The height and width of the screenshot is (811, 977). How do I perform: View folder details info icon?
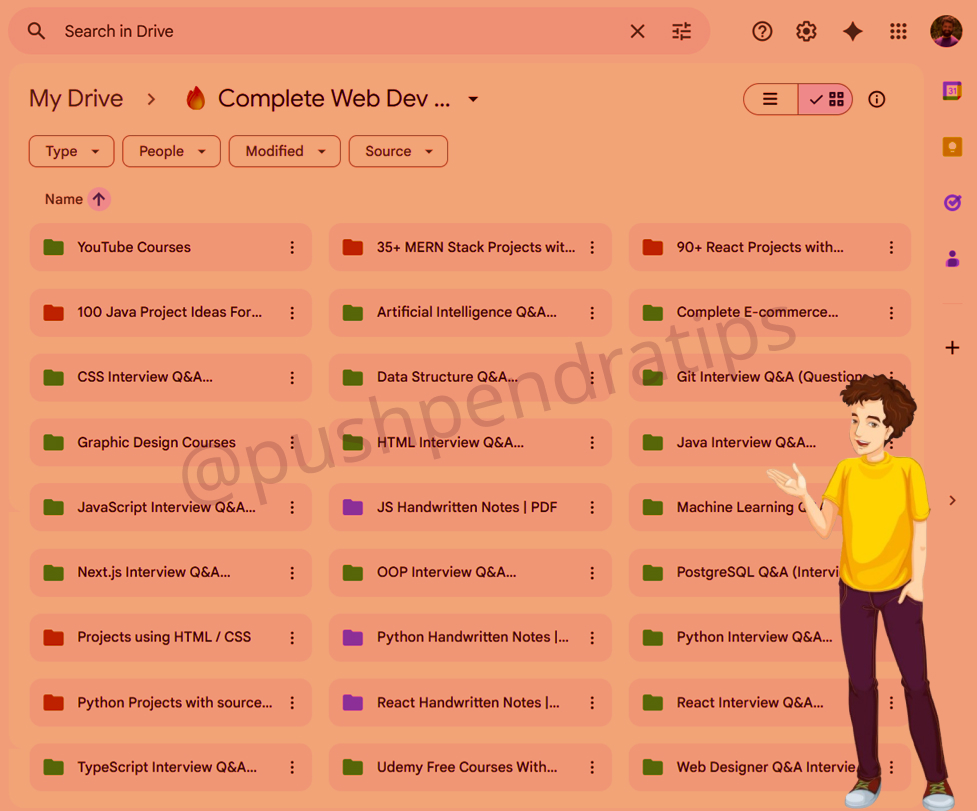click(x=877, y=99)
